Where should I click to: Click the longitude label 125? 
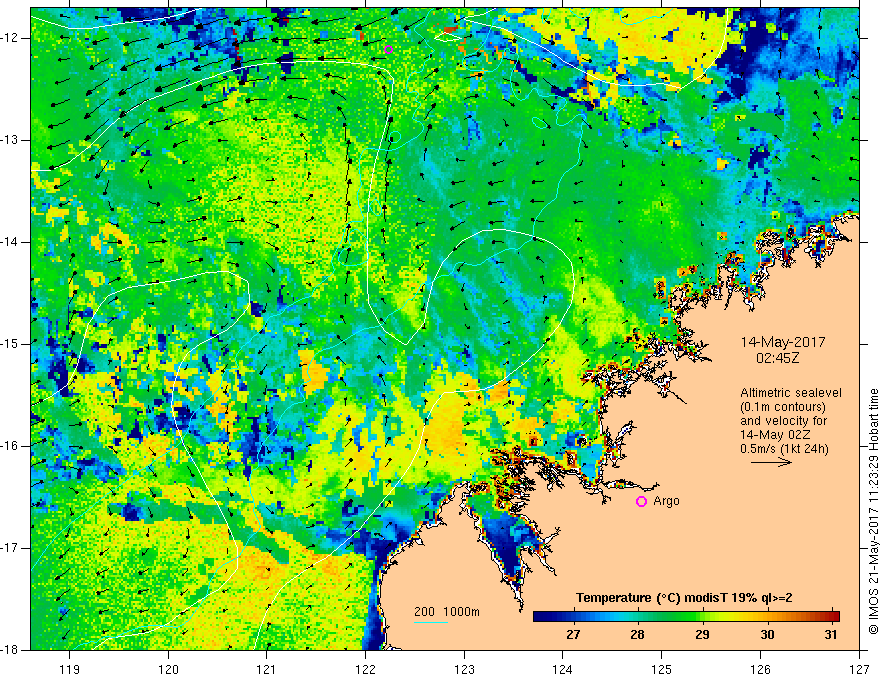click(x=662, y=669)
